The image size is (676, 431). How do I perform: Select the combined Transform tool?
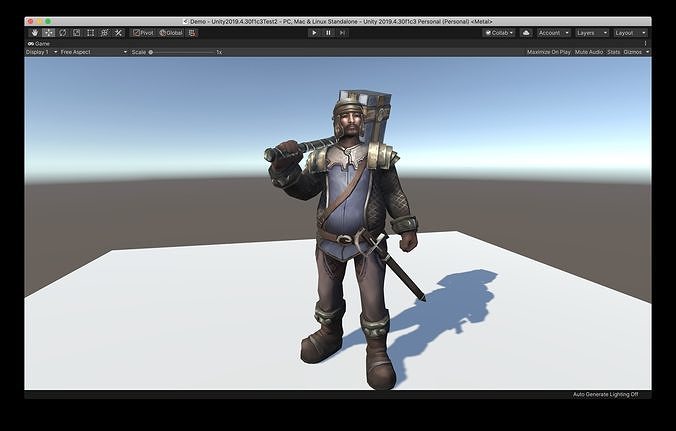click(104, 33)
